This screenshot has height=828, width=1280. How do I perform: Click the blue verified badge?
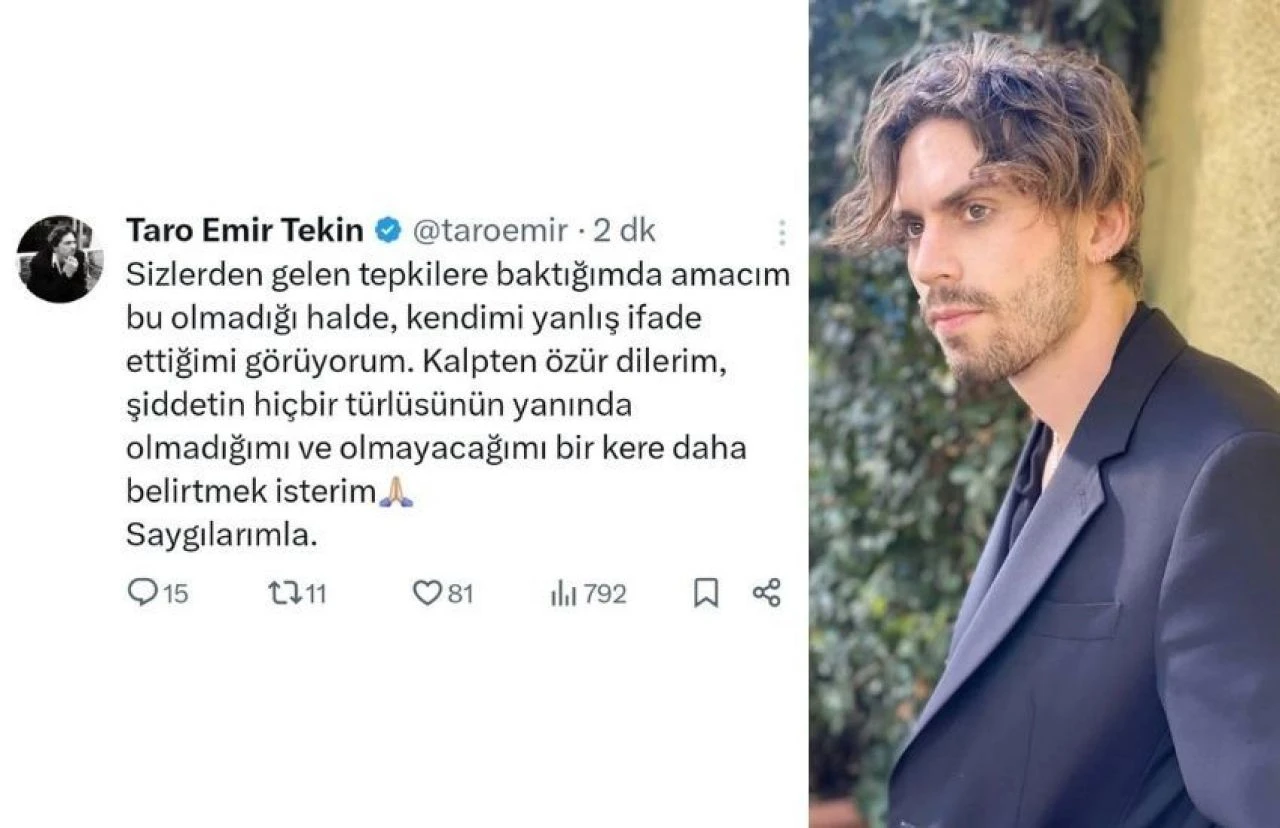388,231
